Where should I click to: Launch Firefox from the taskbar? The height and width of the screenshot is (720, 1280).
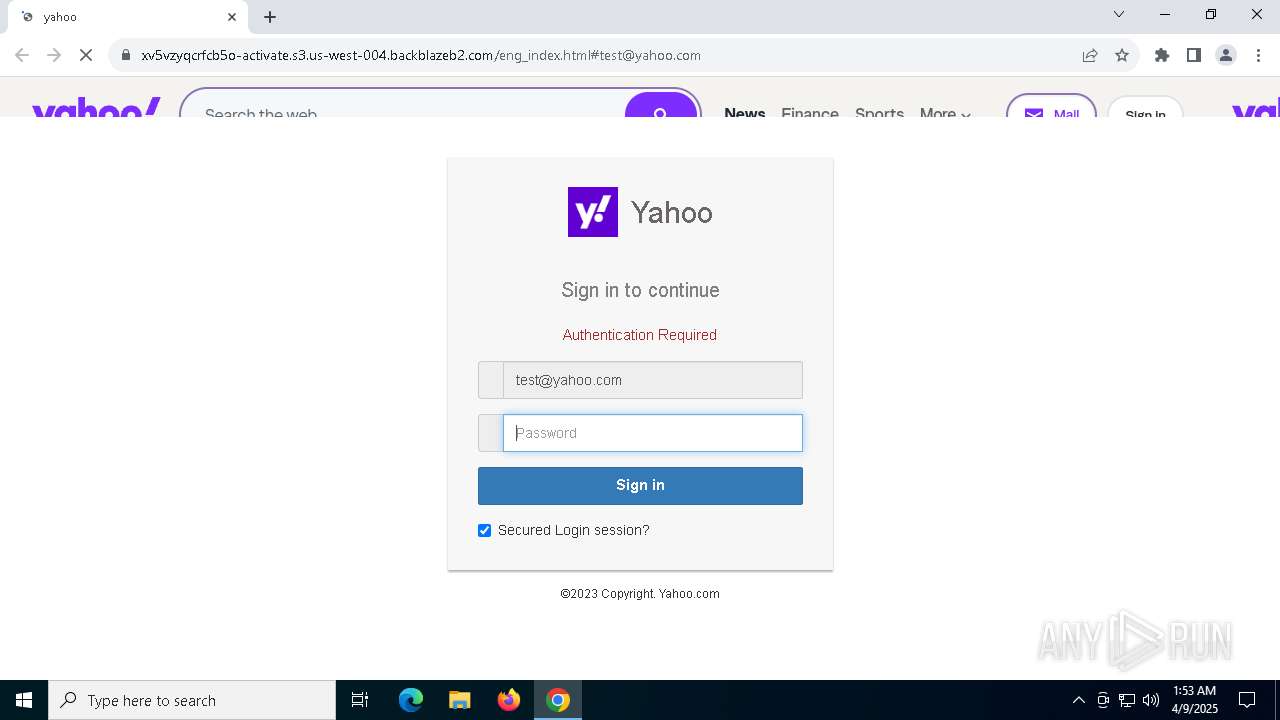(509, 700)
